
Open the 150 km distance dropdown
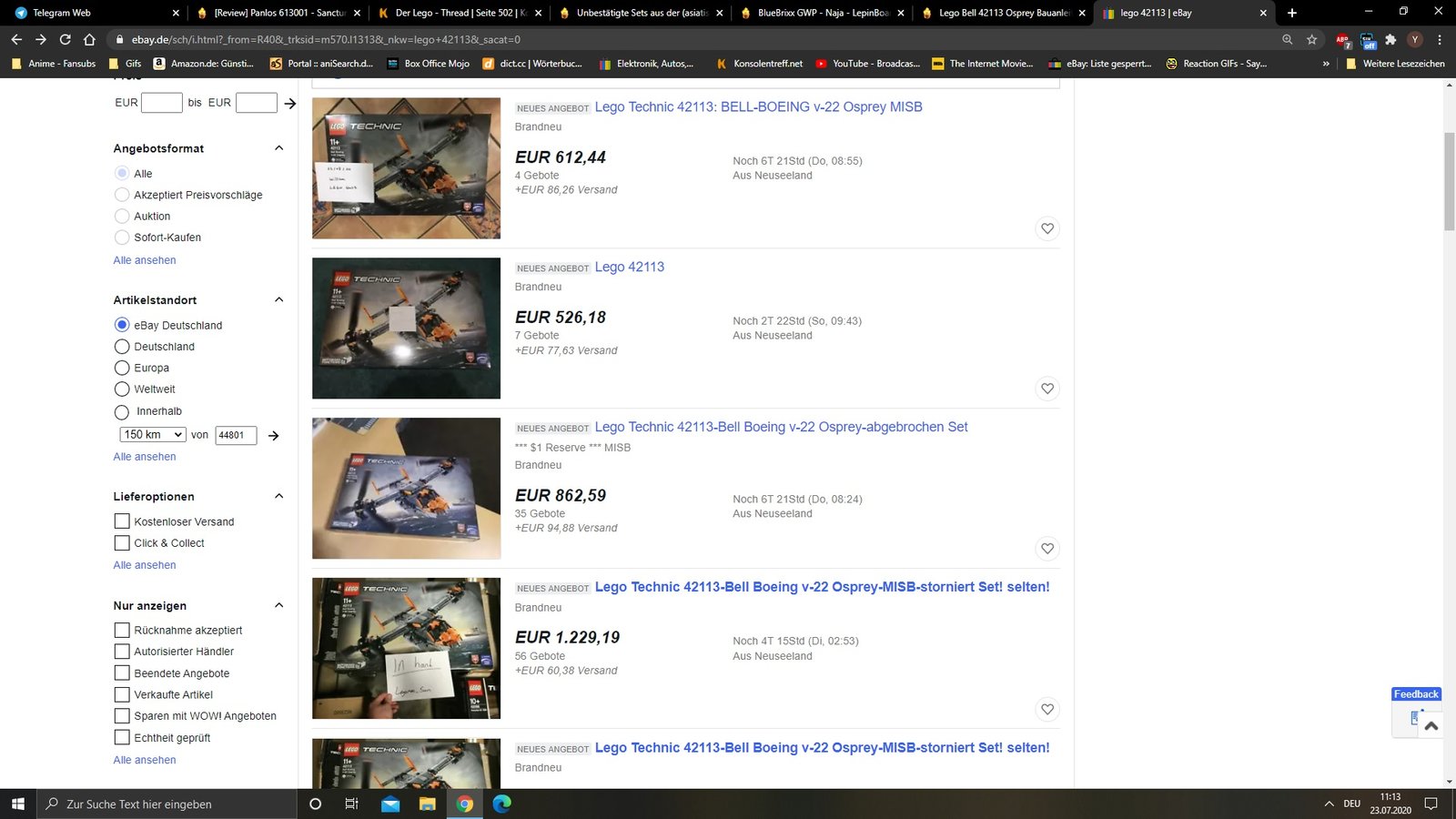pos(153,435)
